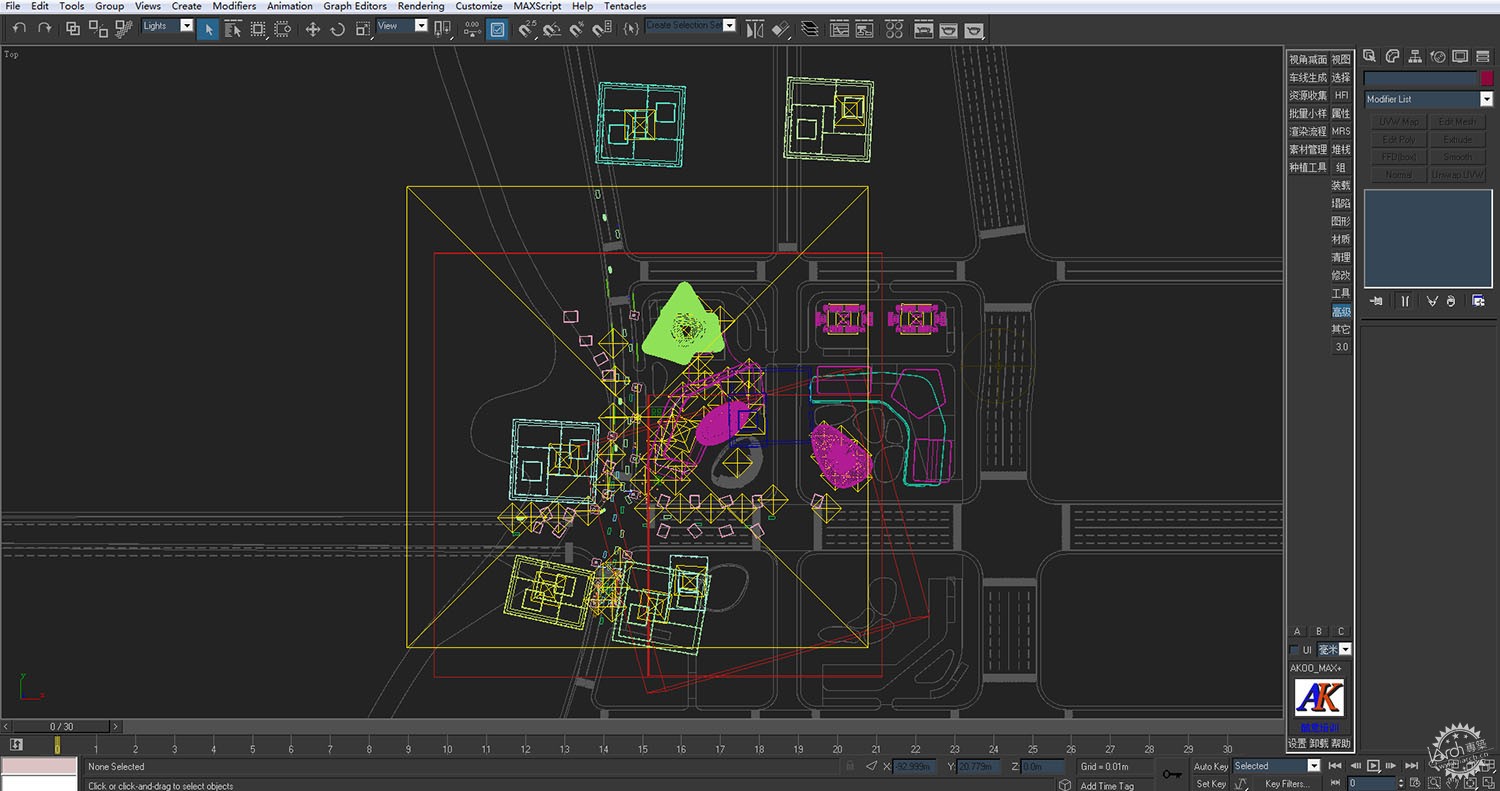This screenshot has height=791, width=1500.
Task: Toggle the Window/Crossing selection icon
Action: (x=282, y=29)
